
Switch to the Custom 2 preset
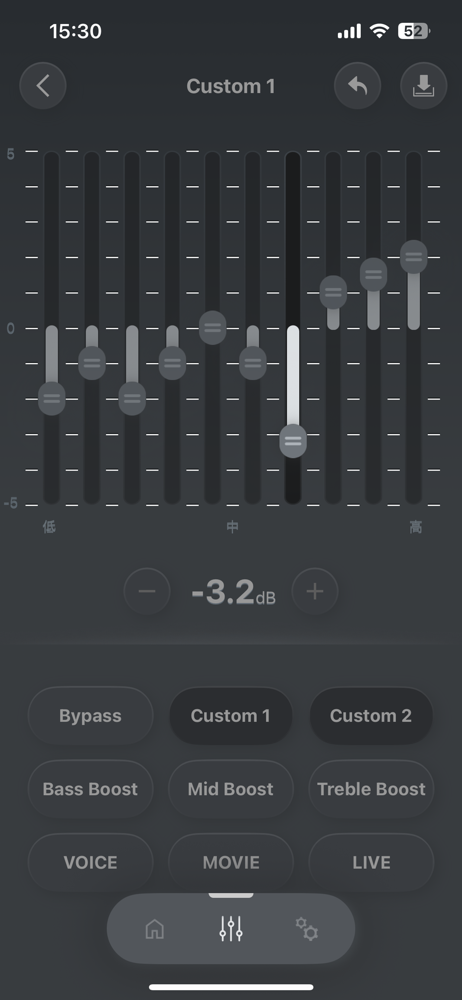click(x=371, y=716)
